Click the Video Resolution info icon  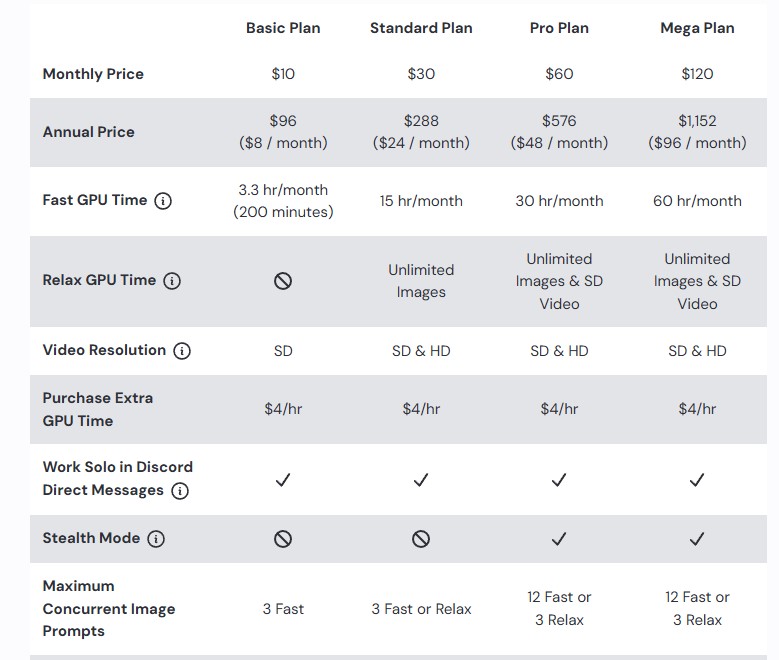point(182,351)
